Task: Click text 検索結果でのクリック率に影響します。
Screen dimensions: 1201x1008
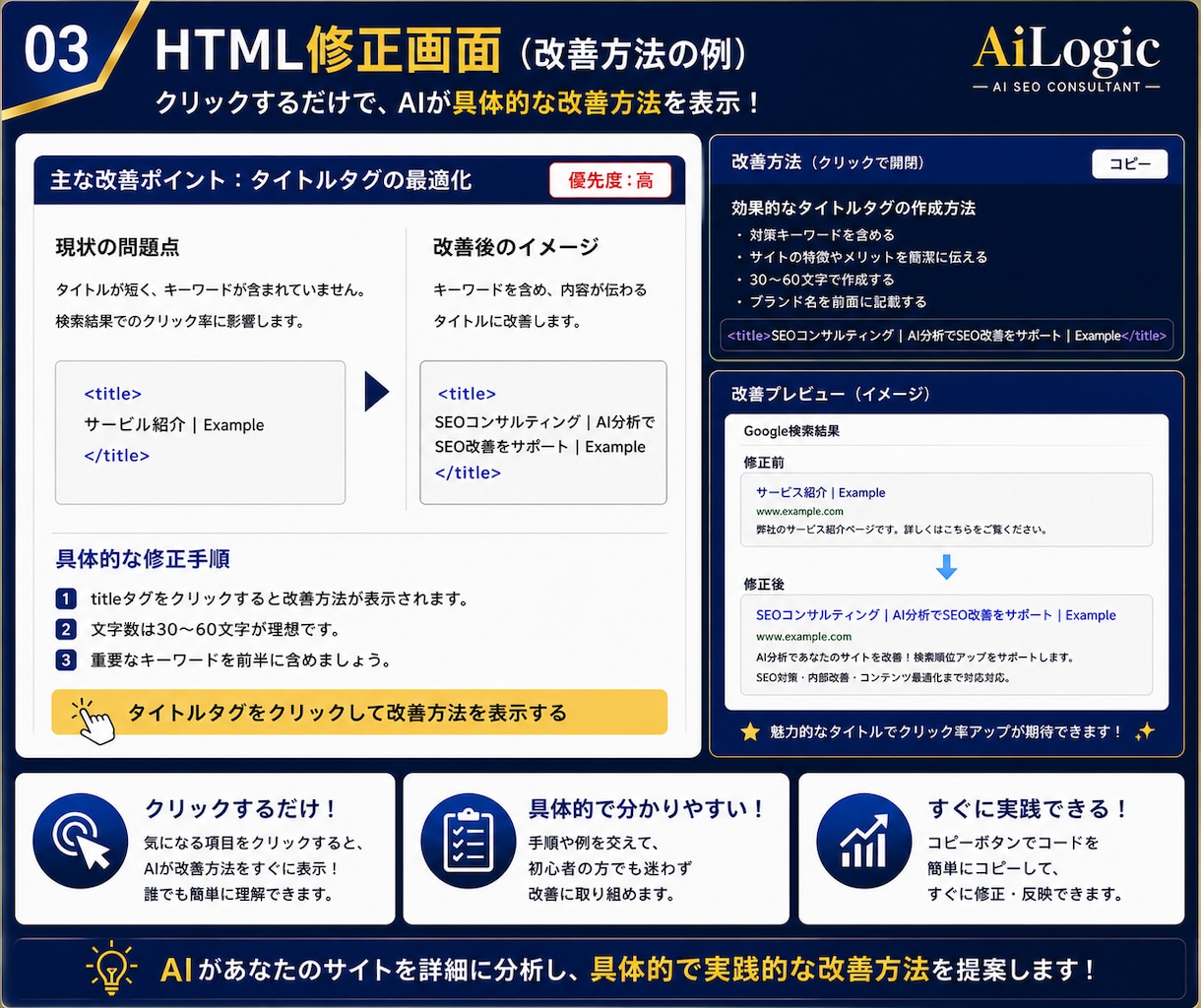Action: [180, 321]
